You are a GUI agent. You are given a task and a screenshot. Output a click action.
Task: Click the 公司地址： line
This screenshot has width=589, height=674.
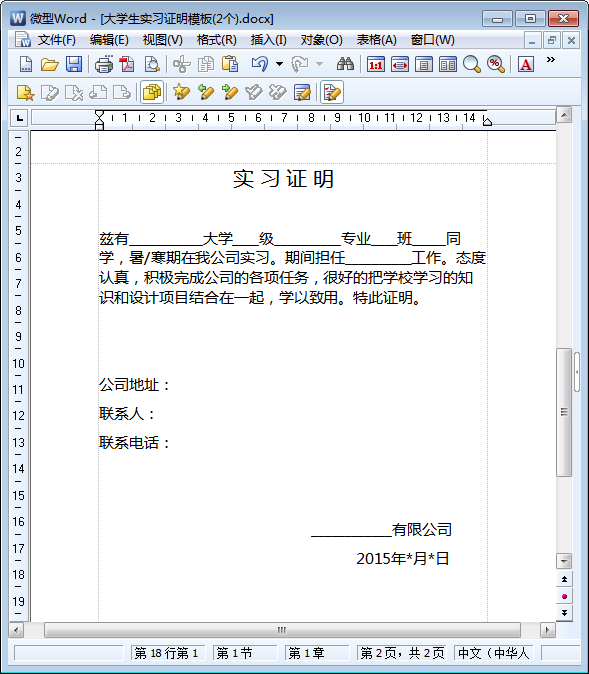[x=135, y=385]
